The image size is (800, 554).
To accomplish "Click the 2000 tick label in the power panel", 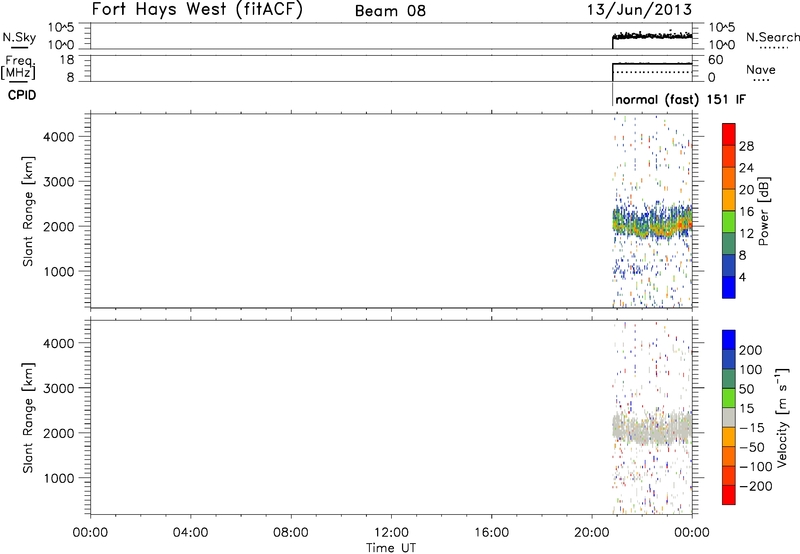I will click(x=59, y=226).
